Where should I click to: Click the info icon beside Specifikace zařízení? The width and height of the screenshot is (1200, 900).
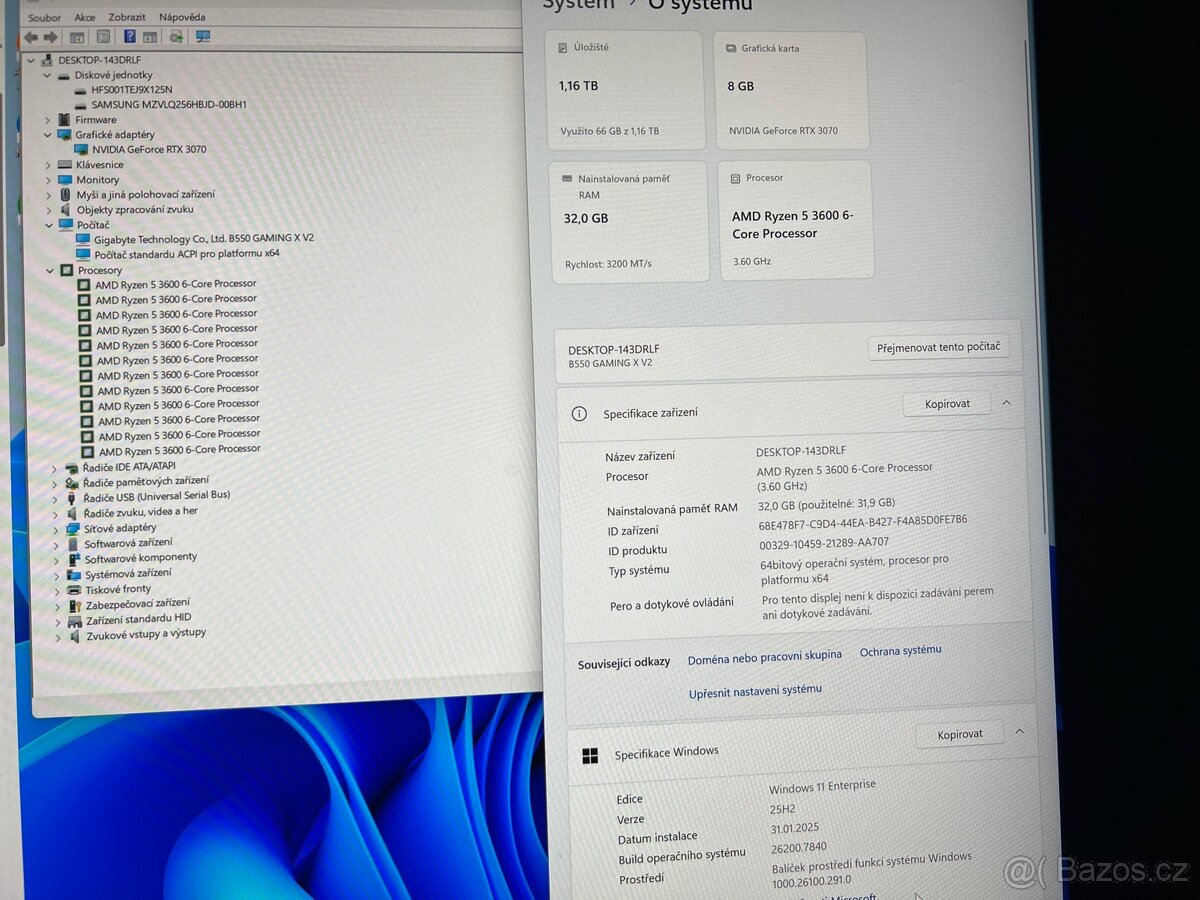[579, 413]
